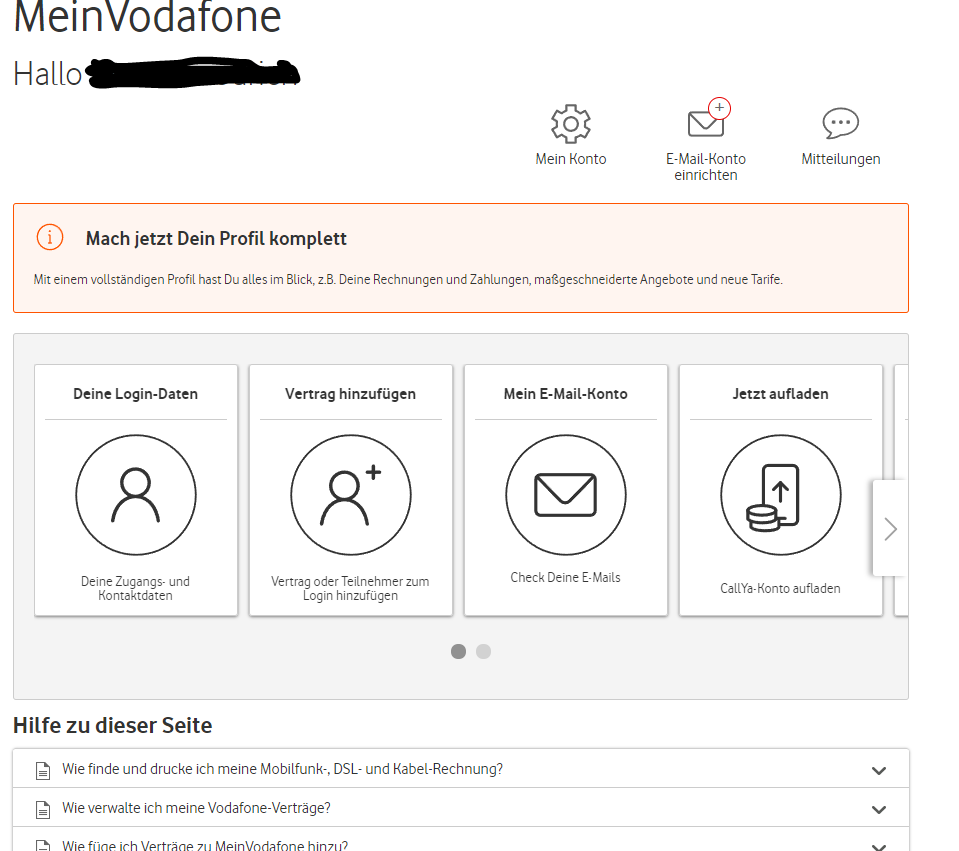Expand the Verträge zu MeinVodafone hinzufügen chevron
The image size is (959, 851).
click(879, 846)
